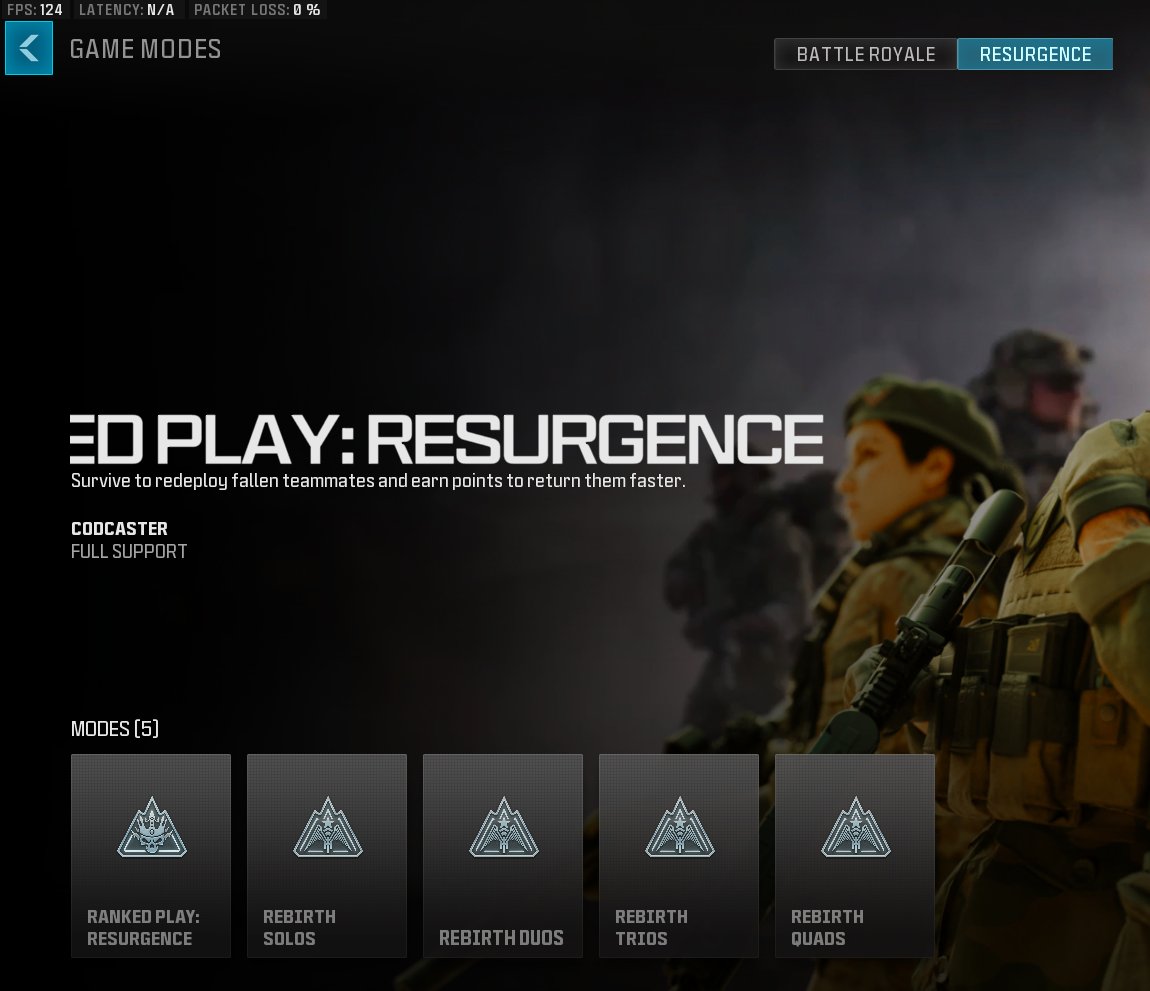Pick the Rebirth Duos mode card
The image size is (1150, 991).
click(x=503, y=855)
